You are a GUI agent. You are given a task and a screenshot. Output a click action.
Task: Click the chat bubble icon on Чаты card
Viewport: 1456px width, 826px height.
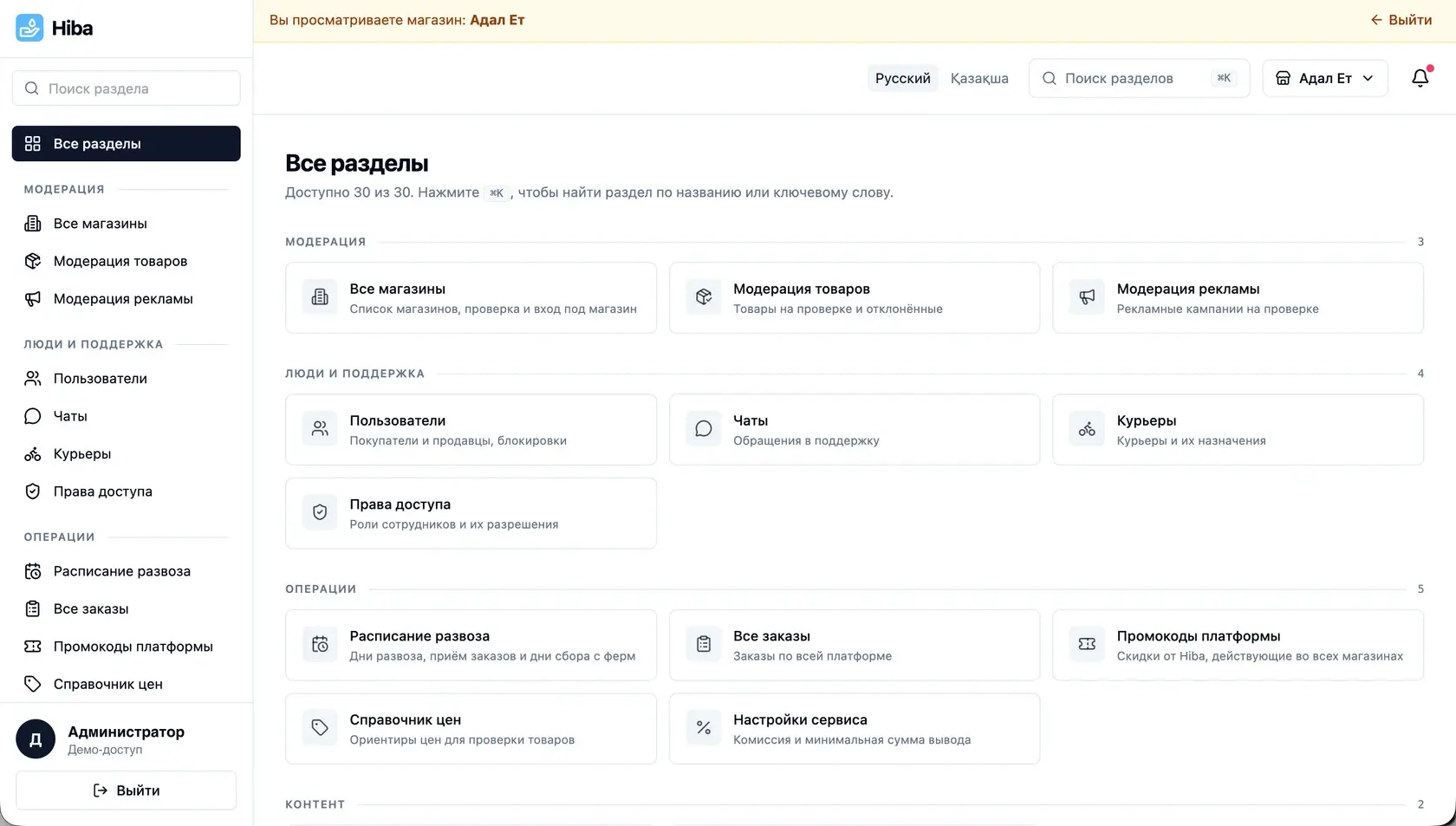704,429
